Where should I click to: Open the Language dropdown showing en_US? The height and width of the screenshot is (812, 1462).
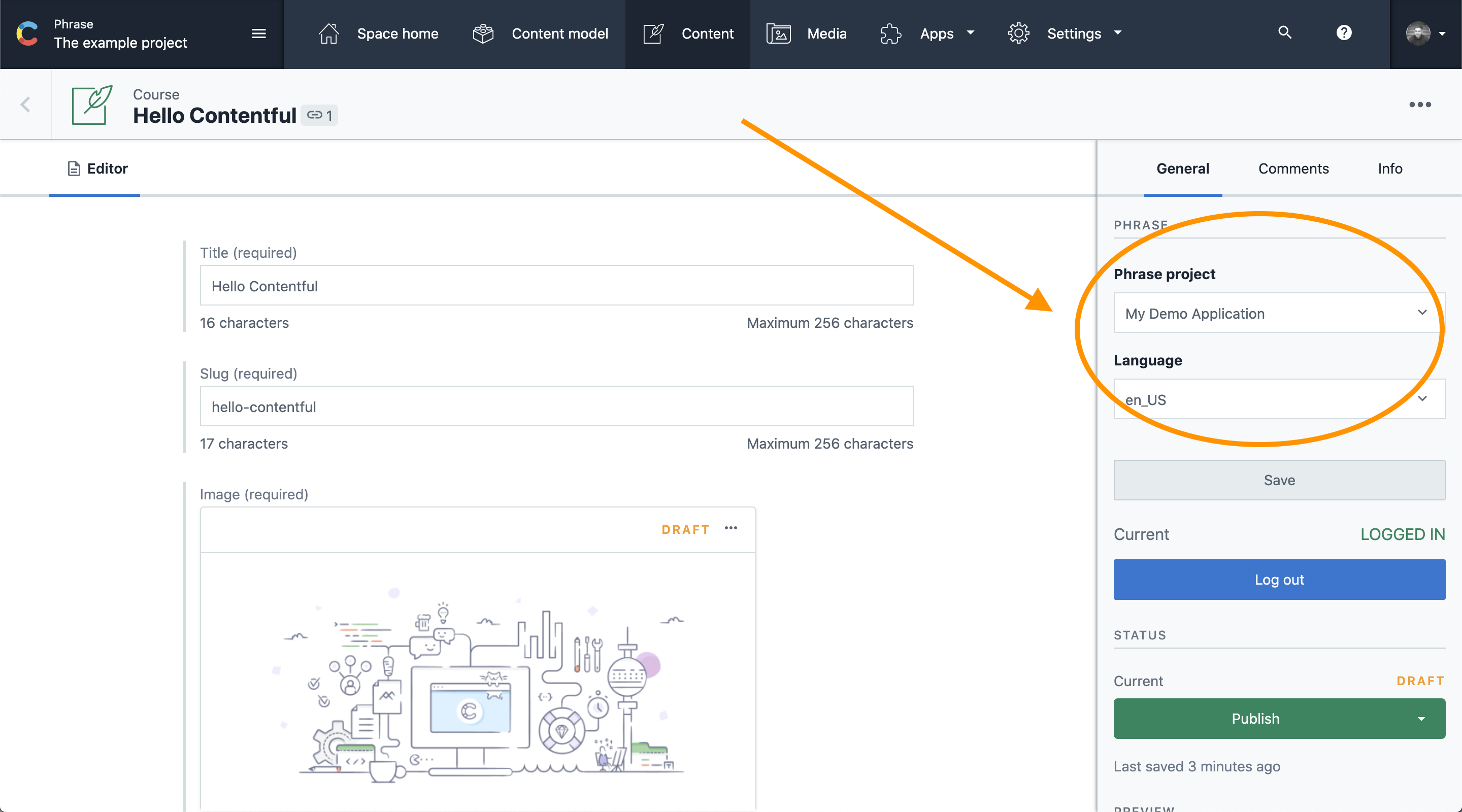(1279, 399)
